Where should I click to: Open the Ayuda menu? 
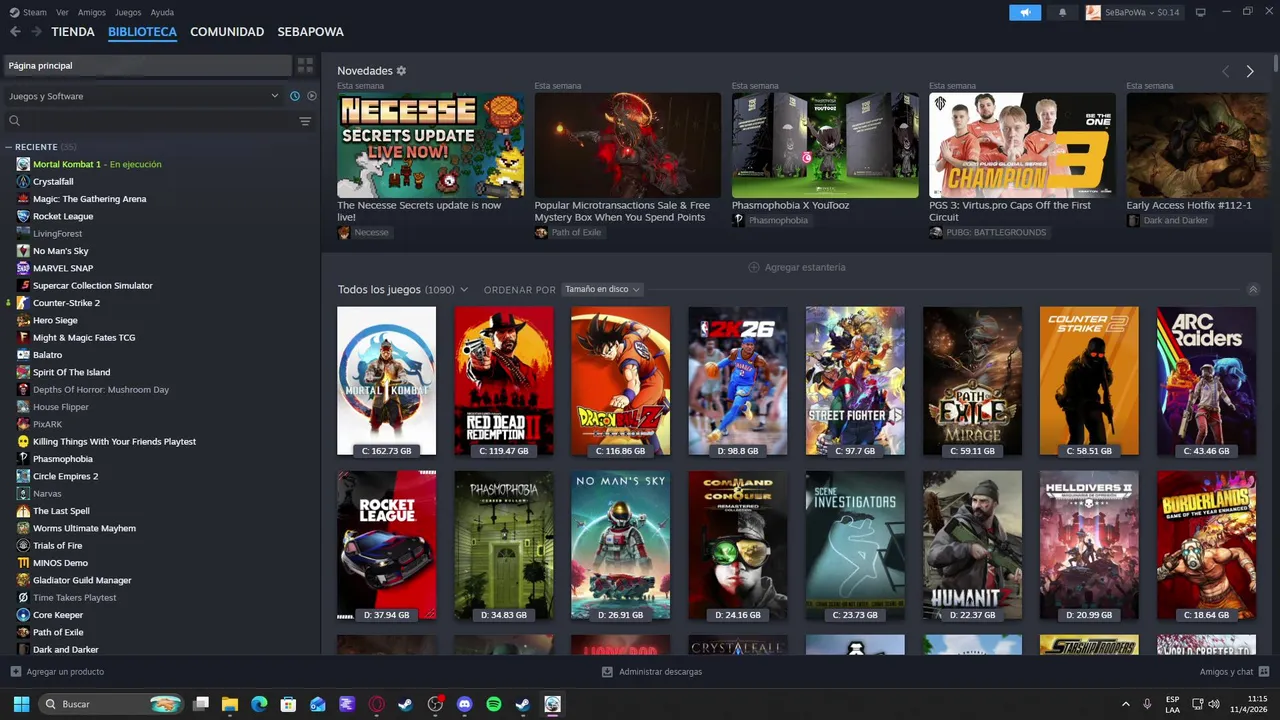tap(162, 12)
